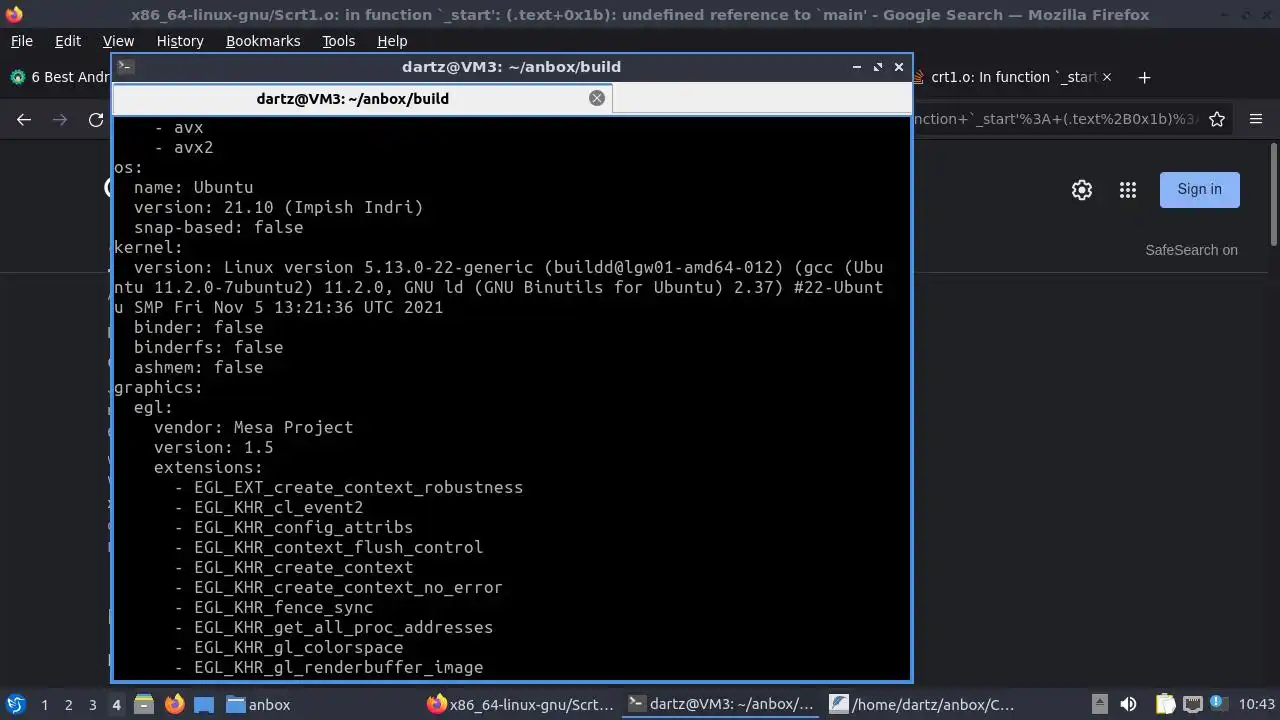Open the terminal window menu icon in titlebar
Viewport: 1280px width, 720px height.
pyautogui.click(x=125, y=67)
